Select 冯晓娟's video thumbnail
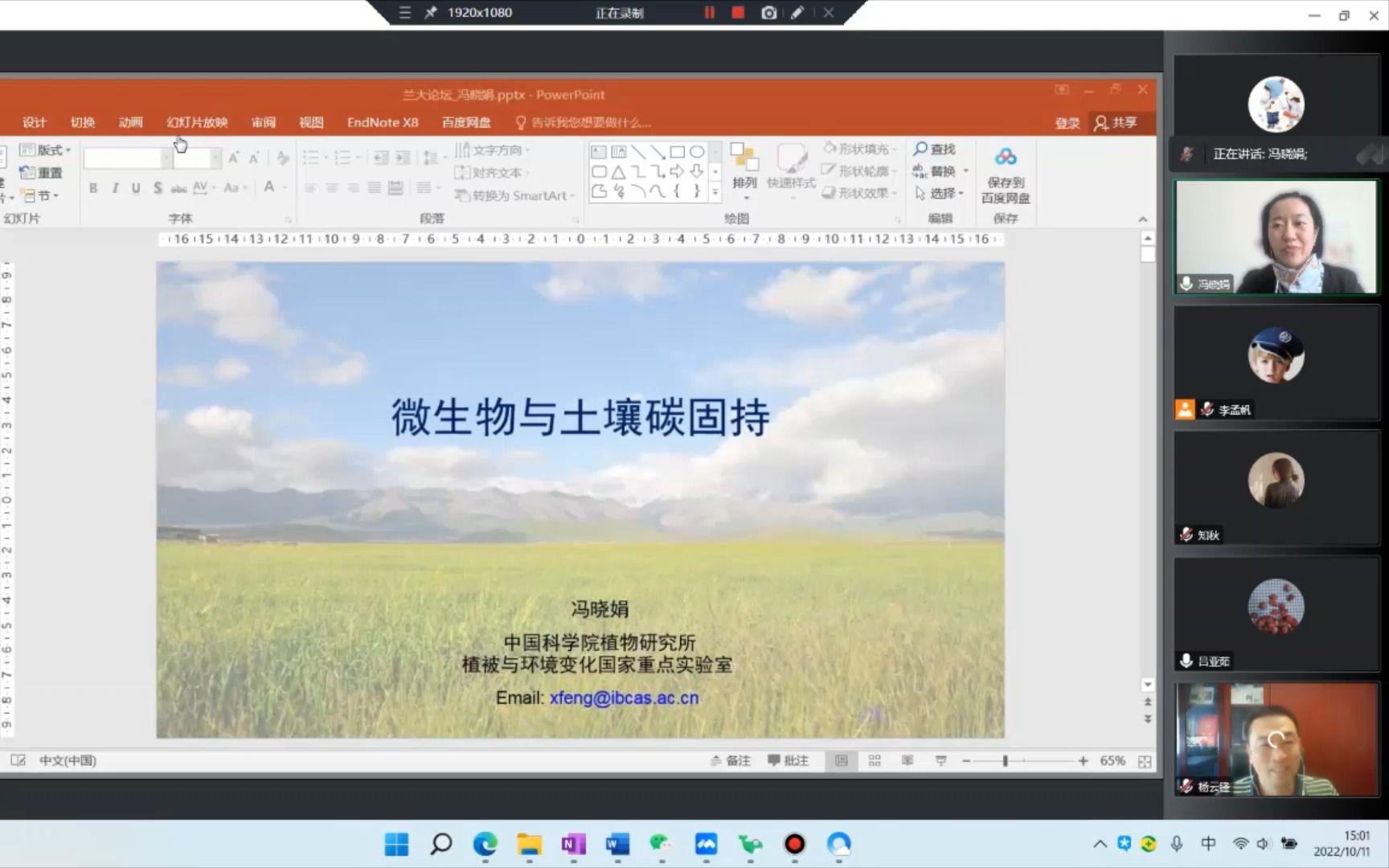The width and height of the screenshot is (1389, 868). [x=1276, y=236]
